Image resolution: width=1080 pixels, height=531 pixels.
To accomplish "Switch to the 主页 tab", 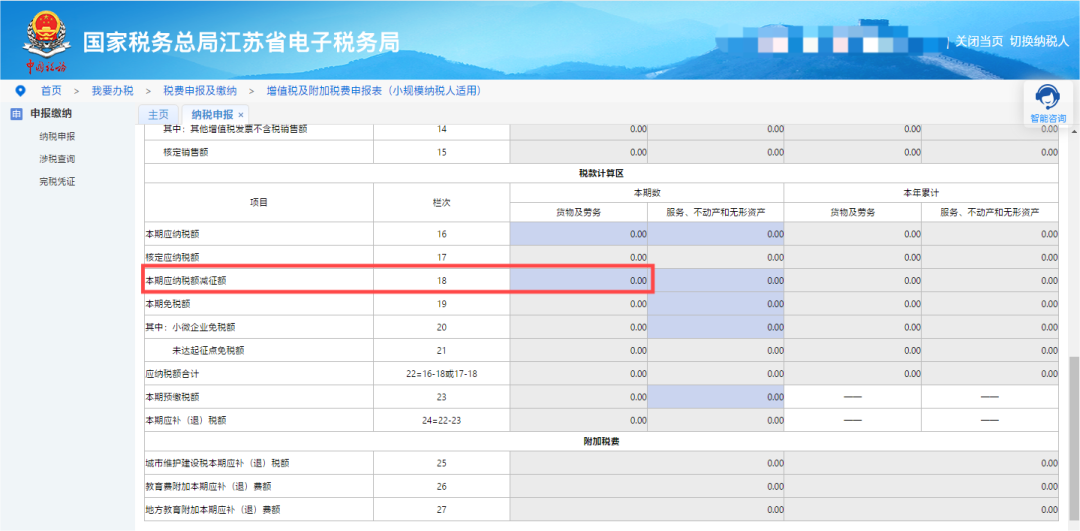I will pos(158,115).
